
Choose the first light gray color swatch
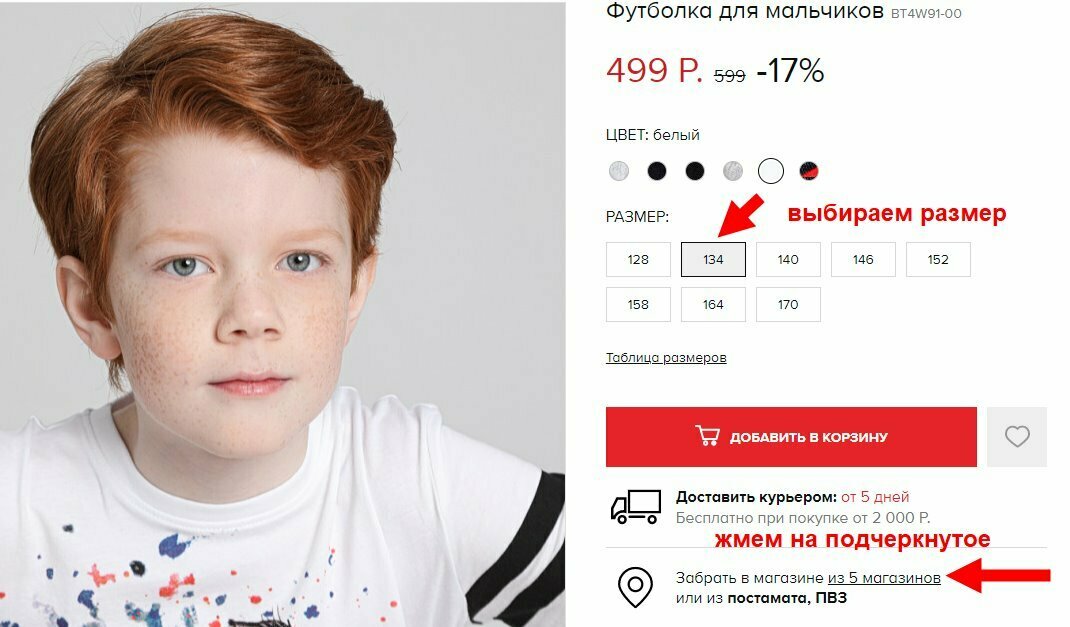coord(619,171)
